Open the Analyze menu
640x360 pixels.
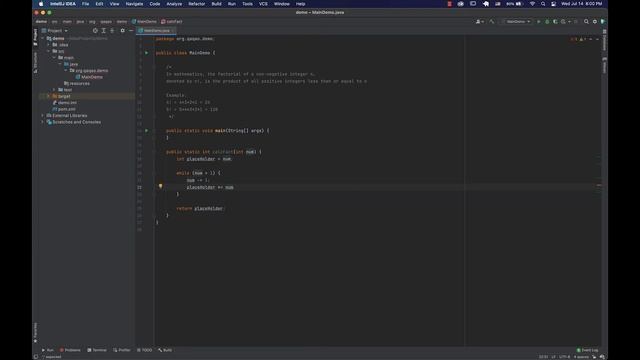[174, 4]
